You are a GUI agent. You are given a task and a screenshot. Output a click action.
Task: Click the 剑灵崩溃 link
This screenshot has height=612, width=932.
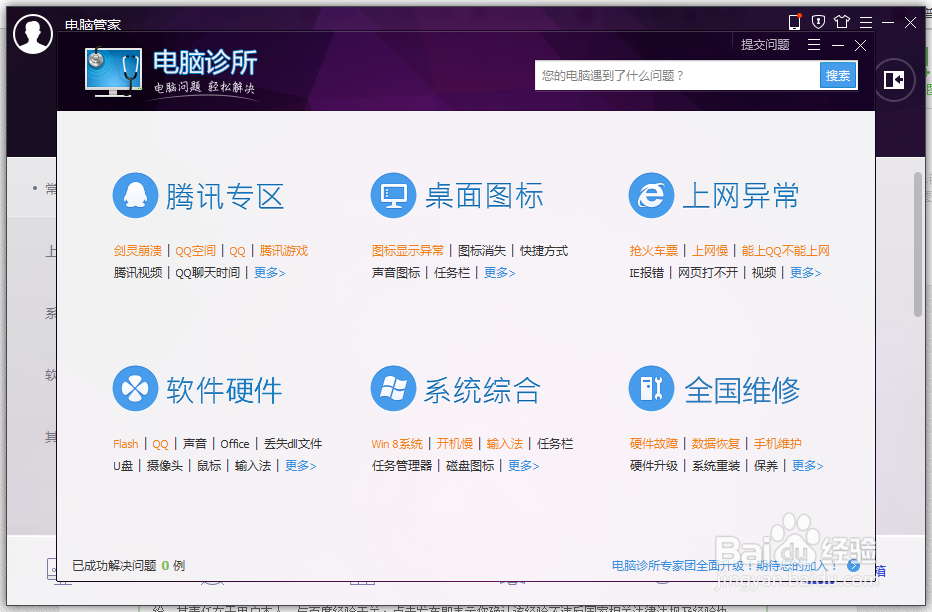138,251
